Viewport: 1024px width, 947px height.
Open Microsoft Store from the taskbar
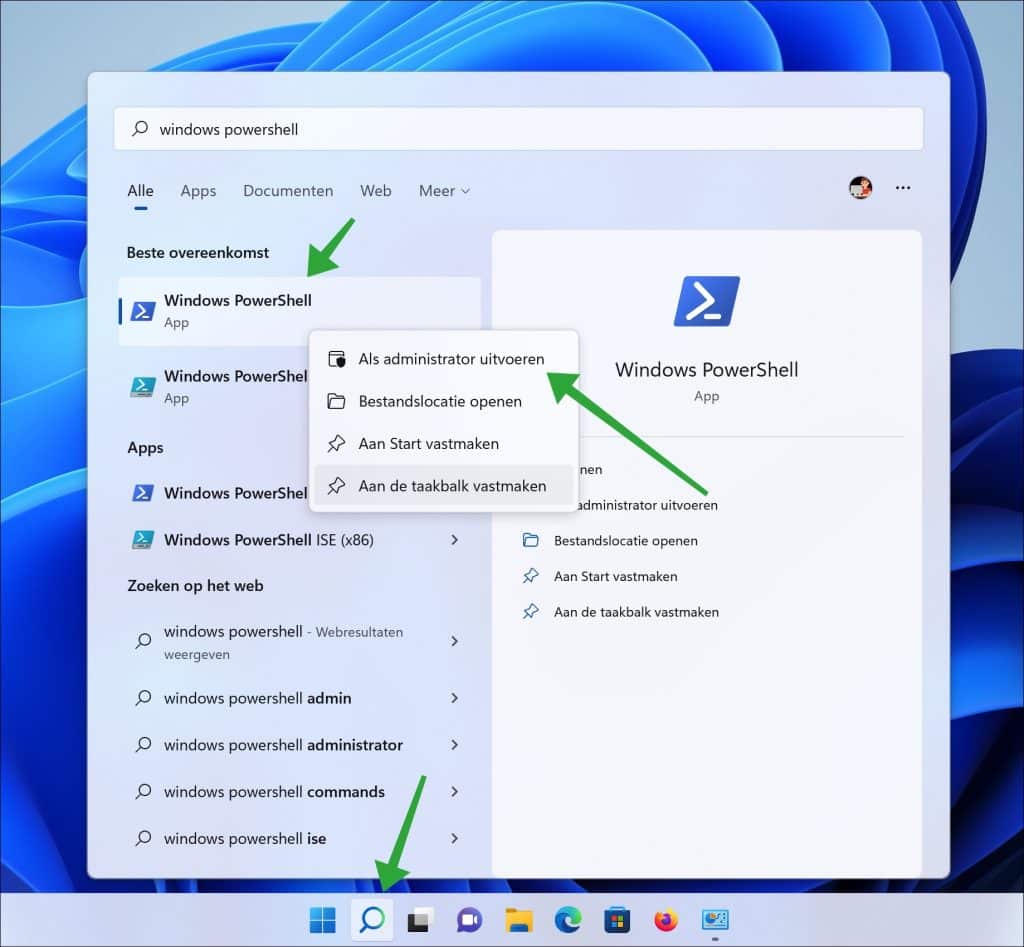click(x=617, y=918)
